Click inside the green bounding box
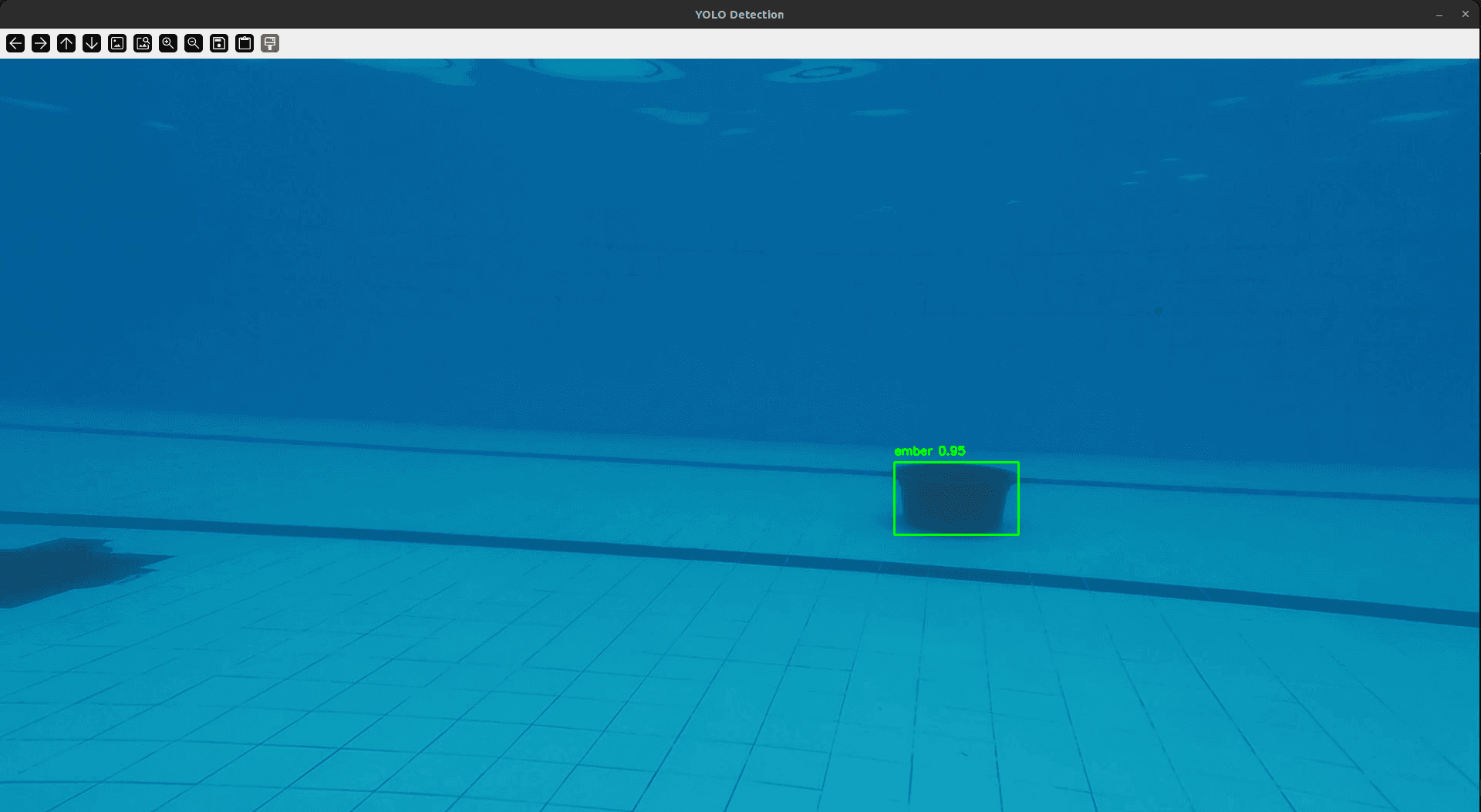The height and width of the screenshot is (812, 1481). pos(956,499)
